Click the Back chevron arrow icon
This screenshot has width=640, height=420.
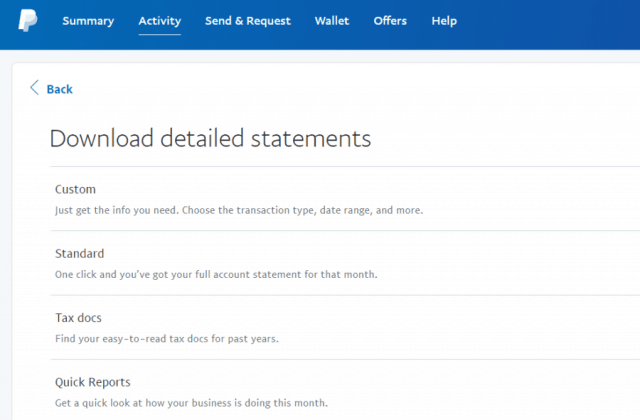click(x=35, y=88)
